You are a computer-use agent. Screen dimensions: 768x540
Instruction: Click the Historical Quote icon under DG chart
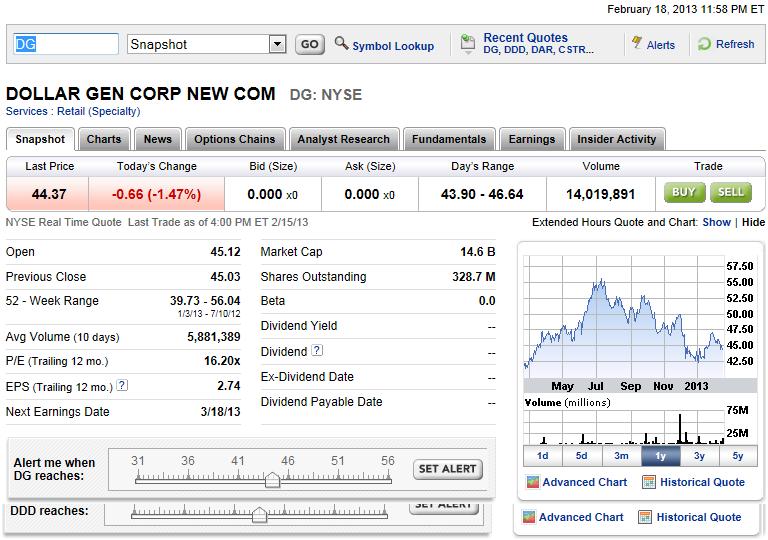click(x=649, y=482)
